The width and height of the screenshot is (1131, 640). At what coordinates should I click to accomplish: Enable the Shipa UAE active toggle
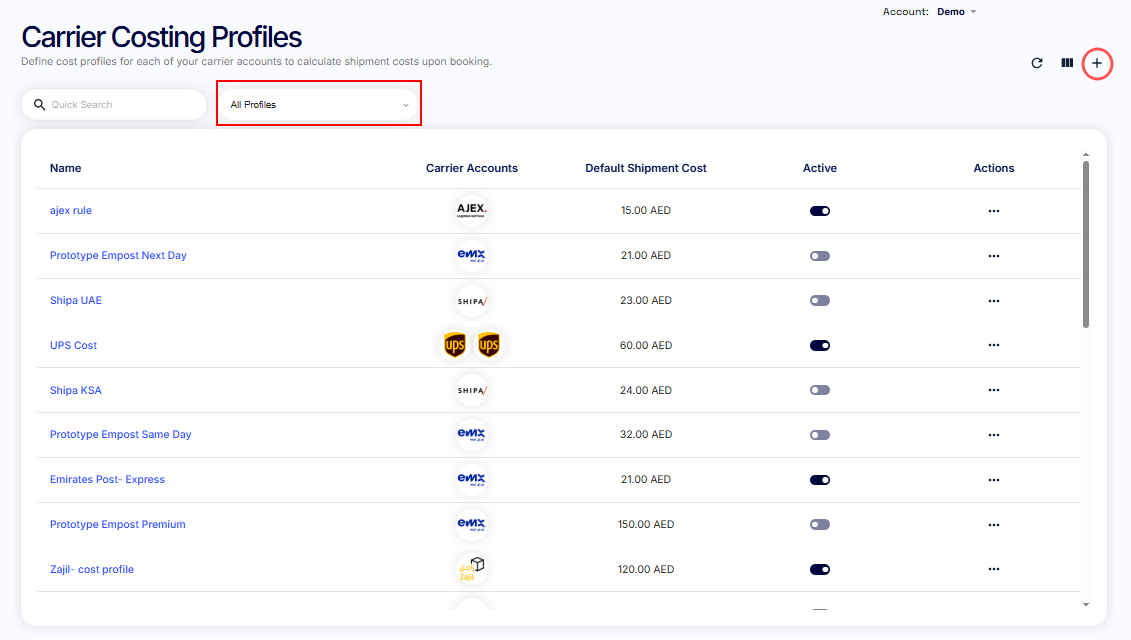coord(820,300)
